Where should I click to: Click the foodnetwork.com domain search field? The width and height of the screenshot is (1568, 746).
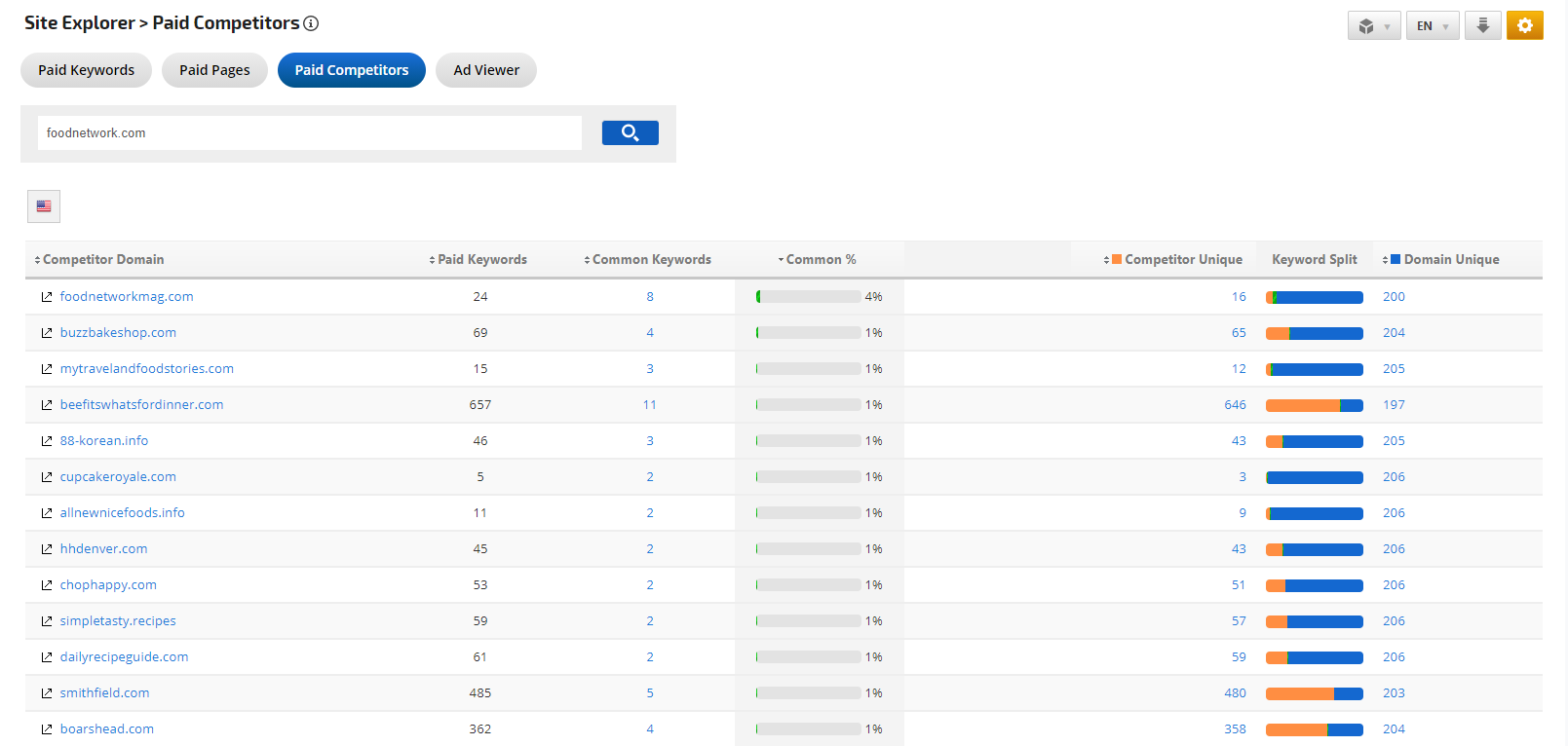coord(309,132)
